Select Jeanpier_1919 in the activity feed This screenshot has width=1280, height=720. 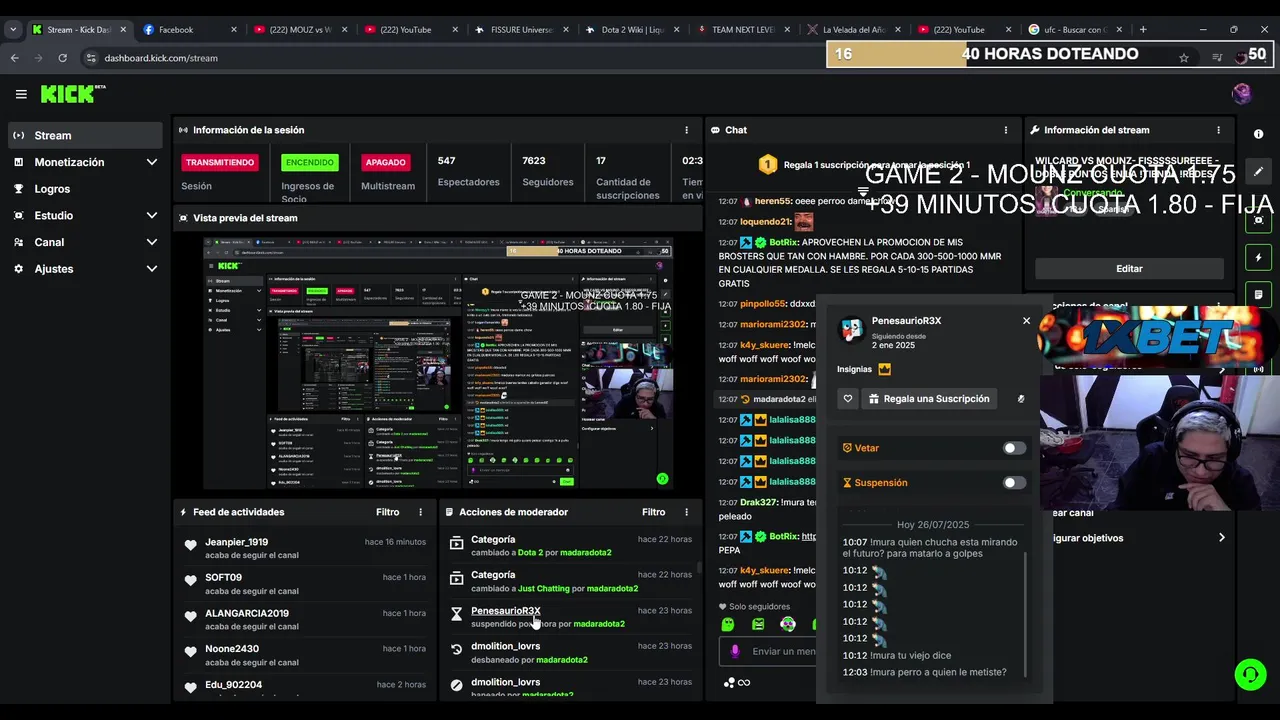pyautogui.click(x=237, y=542)
